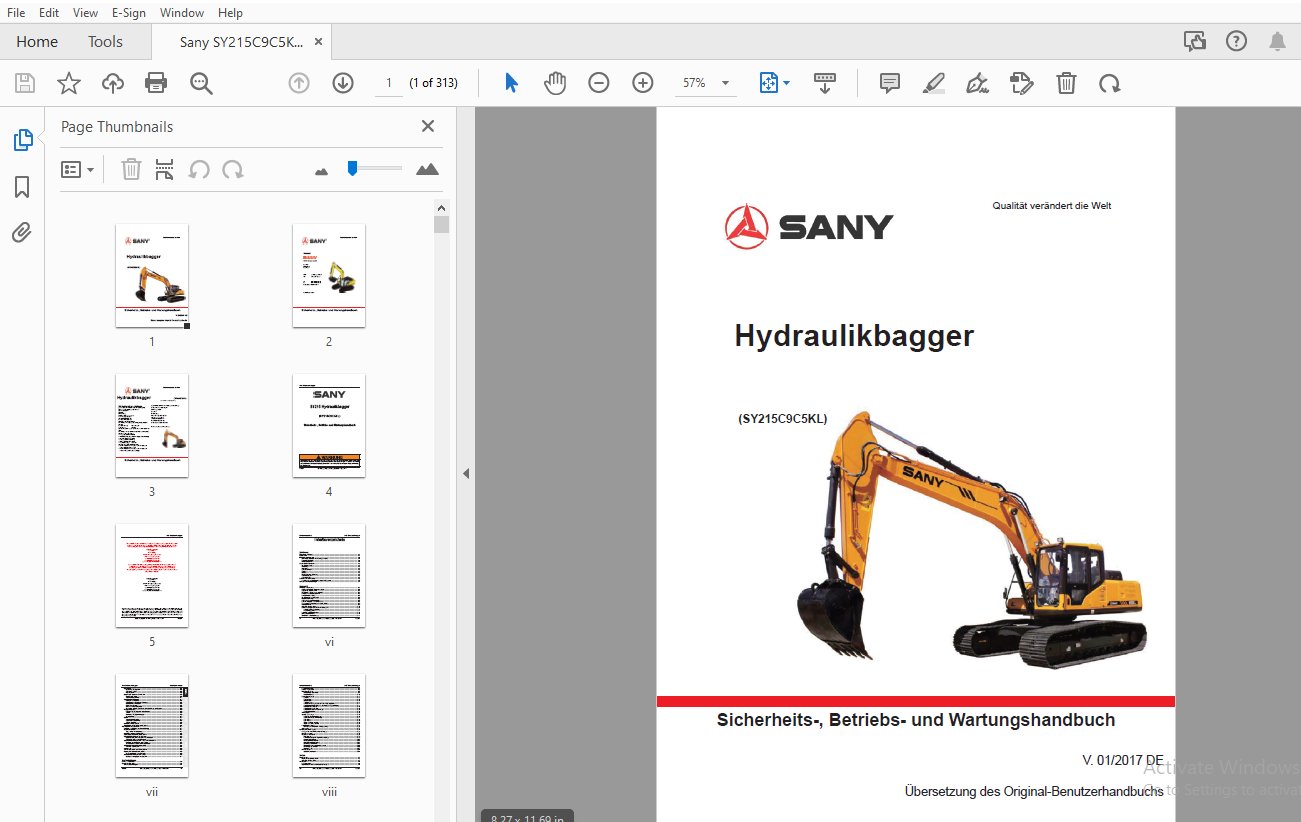Viewport: 1301px width, 822px height.
Task: Zoom in with the plus circle button
Action: tap(643, 83)
